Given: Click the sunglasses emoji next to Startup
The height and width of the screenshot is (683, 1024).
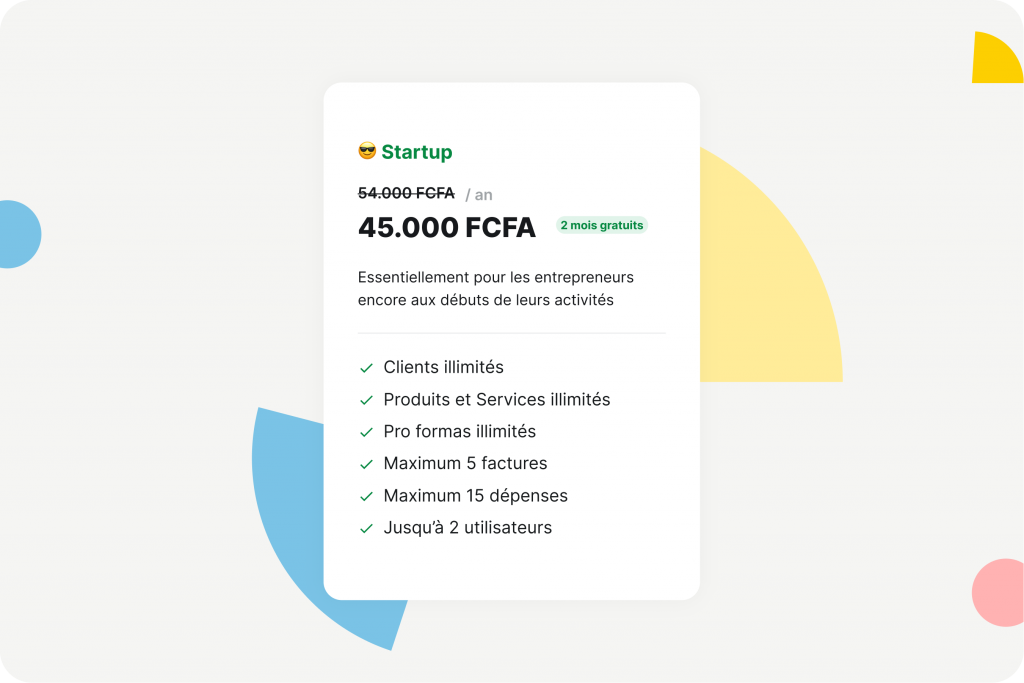Looking at the screenshot, I should (x=367, y=152).
